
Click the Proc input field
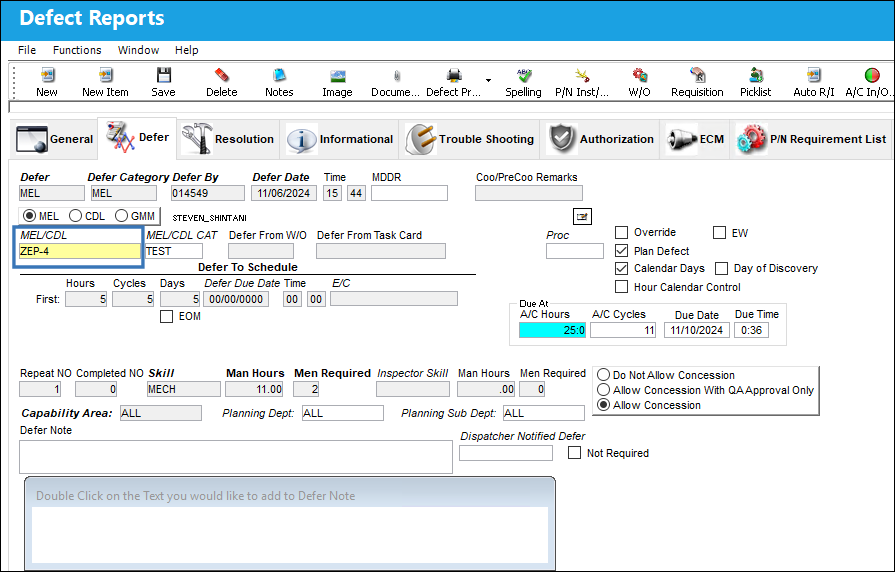575,251
